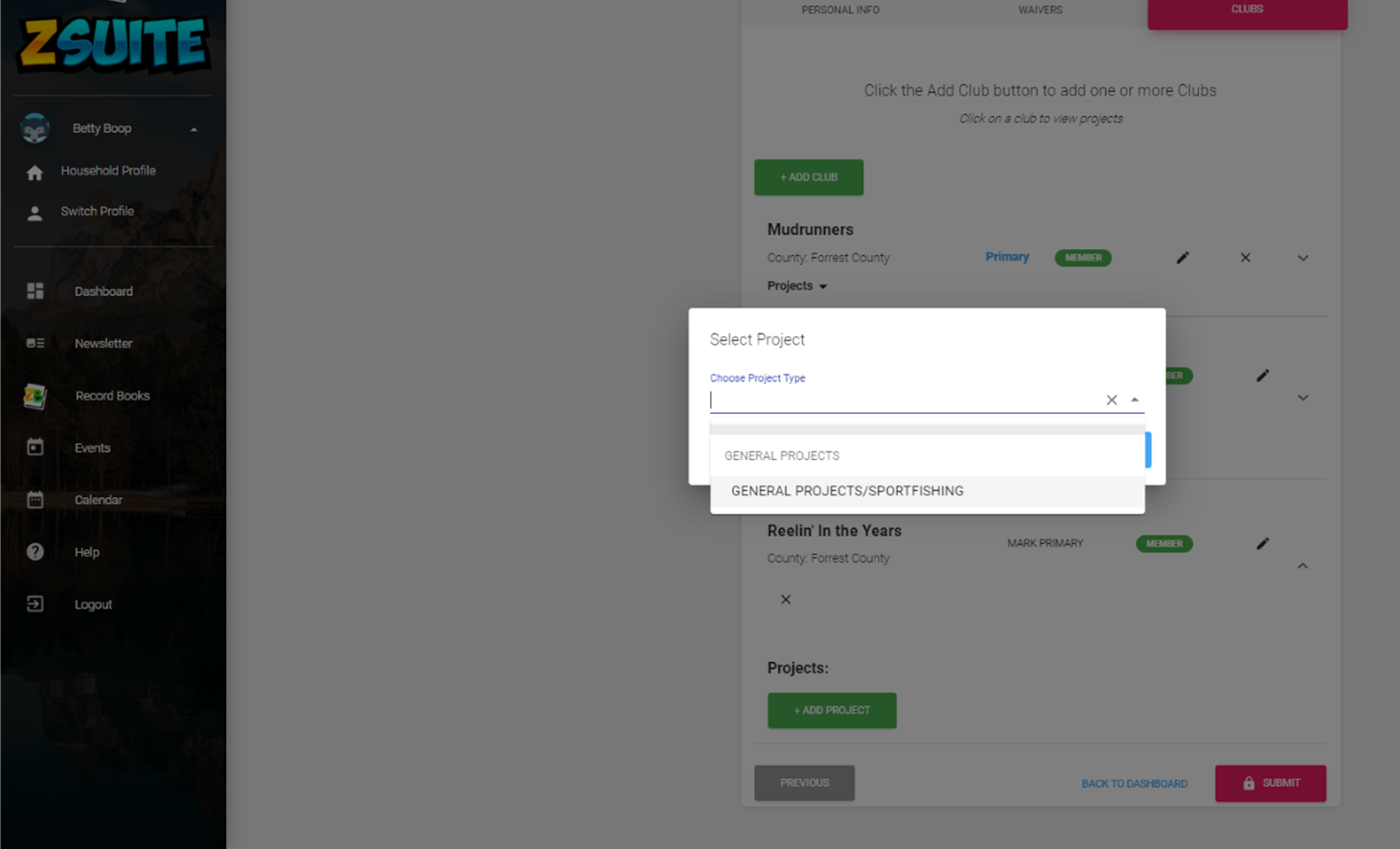This screenshot has height=849, width=1400.
Task: Click the Add Project button
Action: tap(832, 711)
